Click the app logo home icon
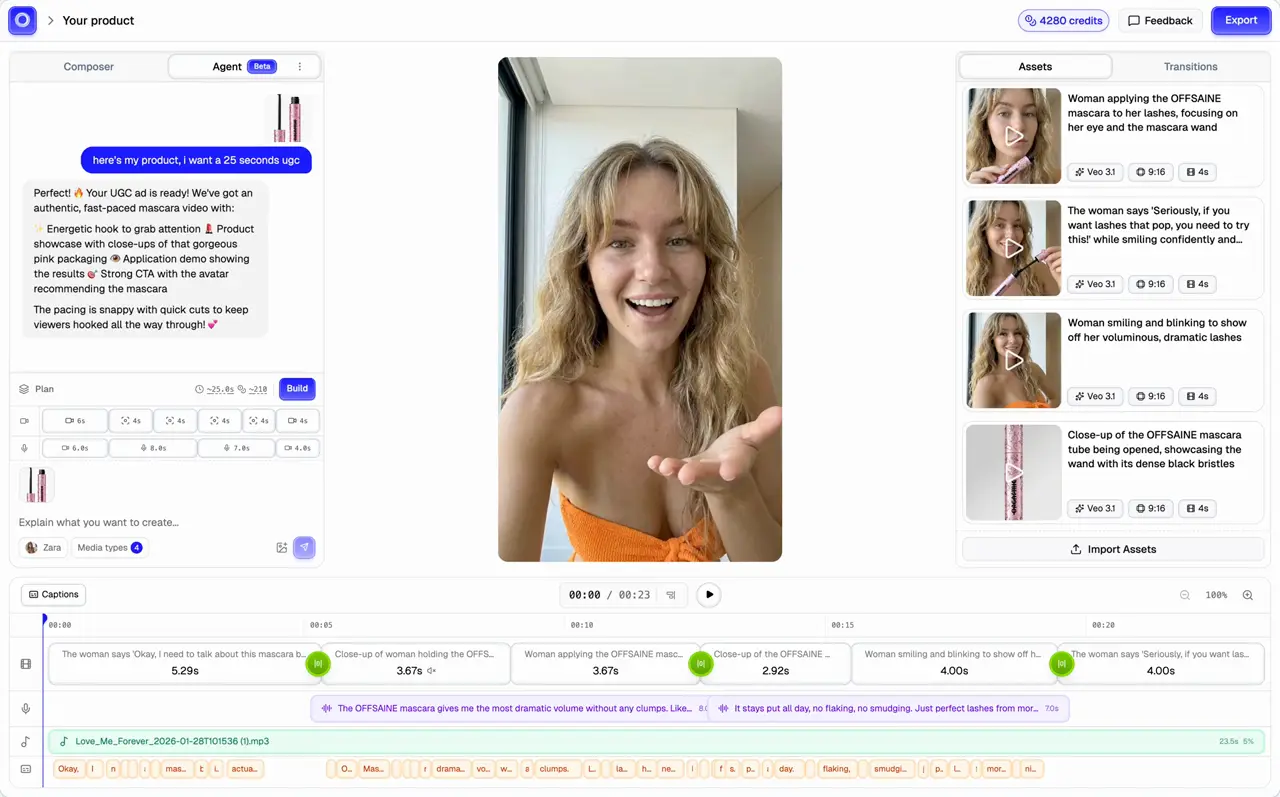Viewport: 1280px width, 797px height. click(x=22, y=20)
